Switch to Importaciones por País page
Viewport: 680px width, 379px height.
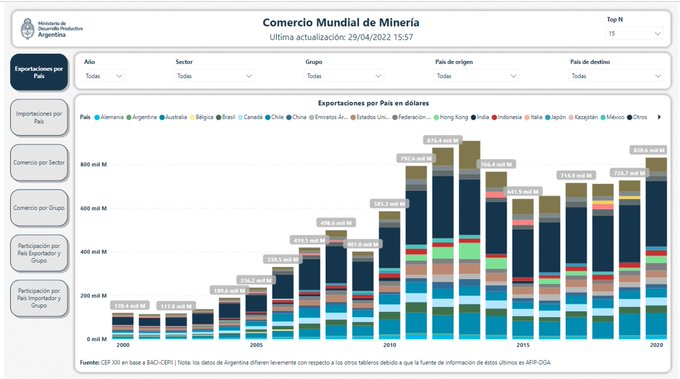39,118
